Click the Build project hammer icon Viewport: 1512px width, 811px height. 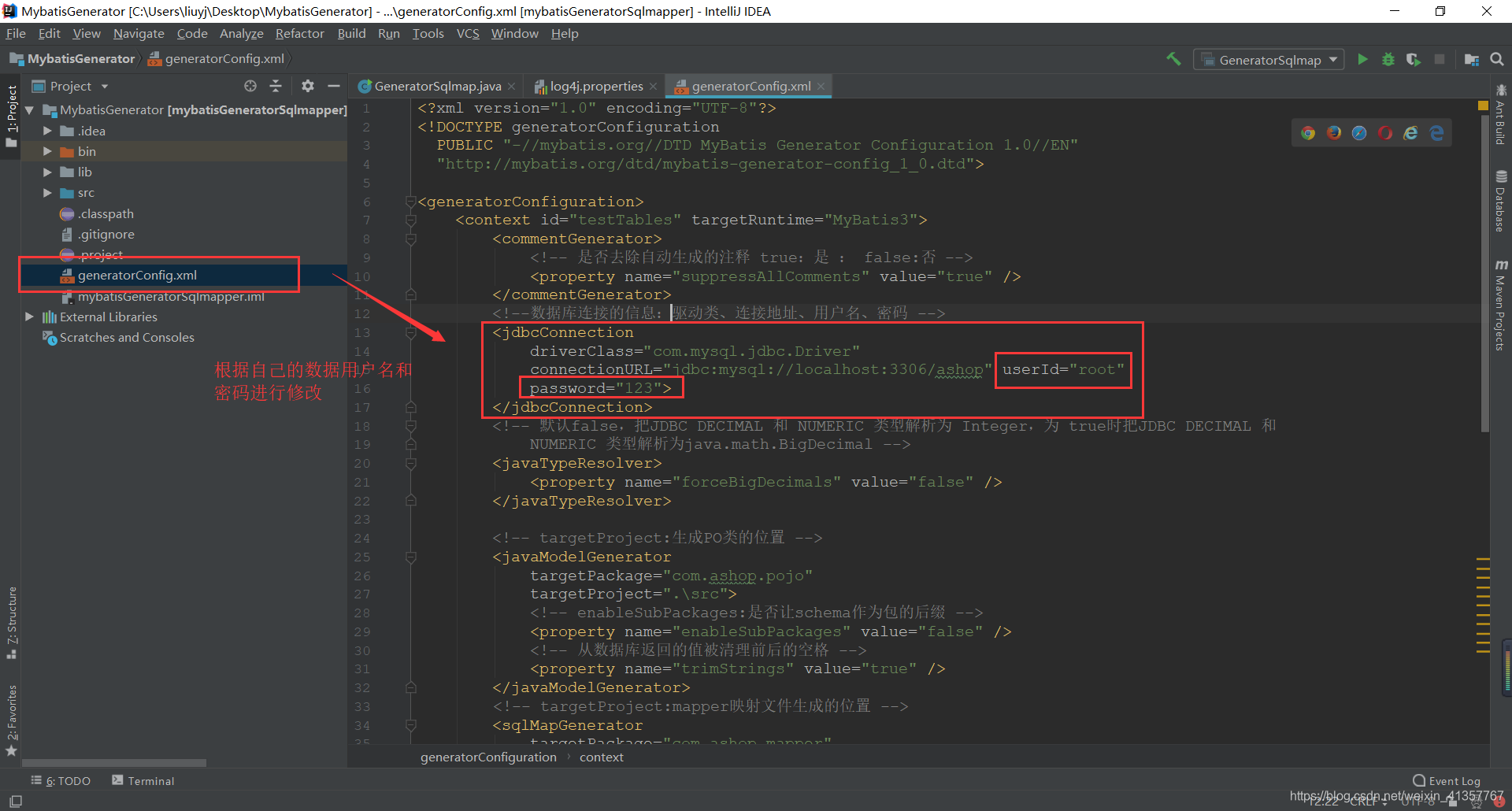(1173, 59)
